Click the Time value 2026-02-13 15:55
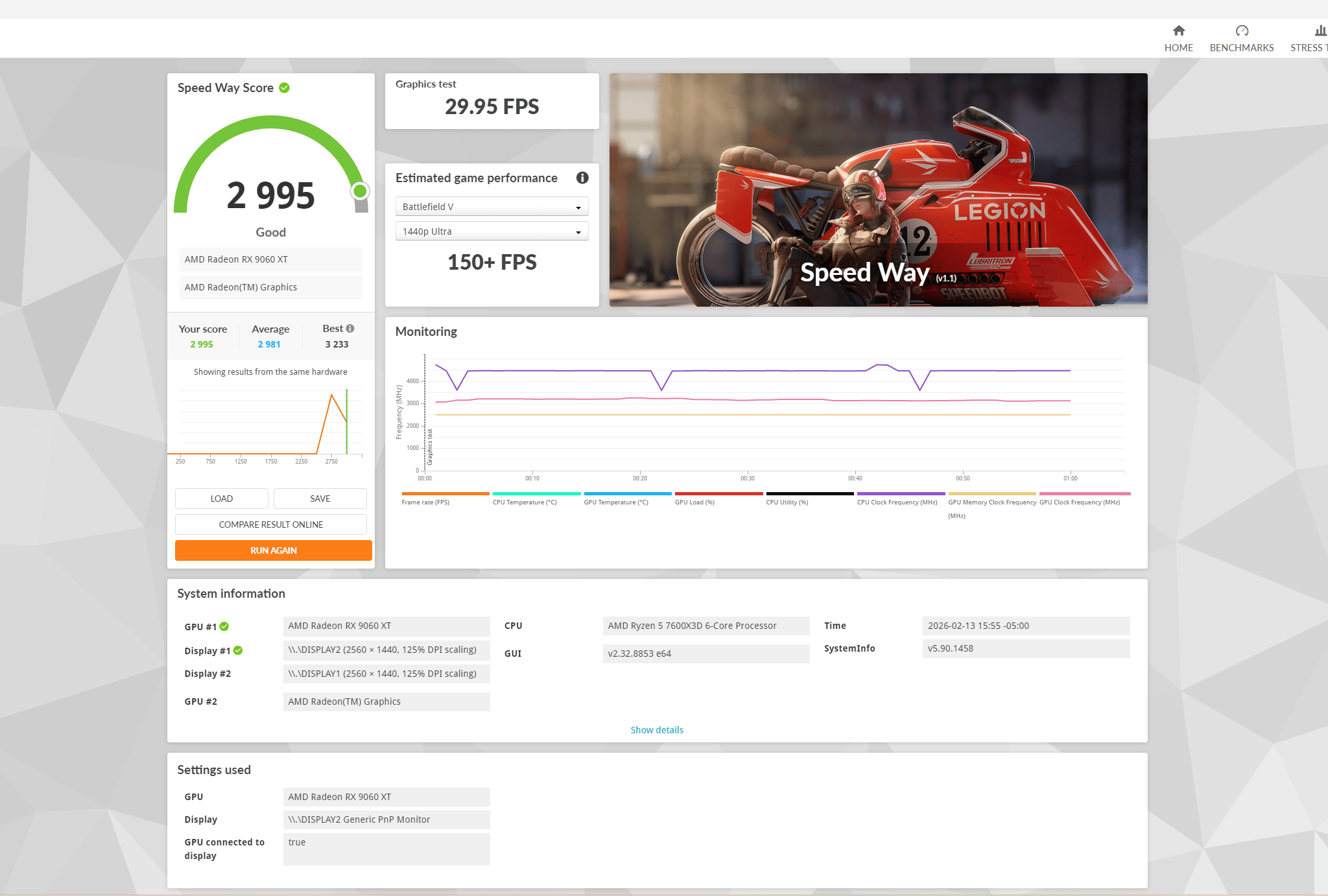The image size is (1328, 896). pos(1026,626)
